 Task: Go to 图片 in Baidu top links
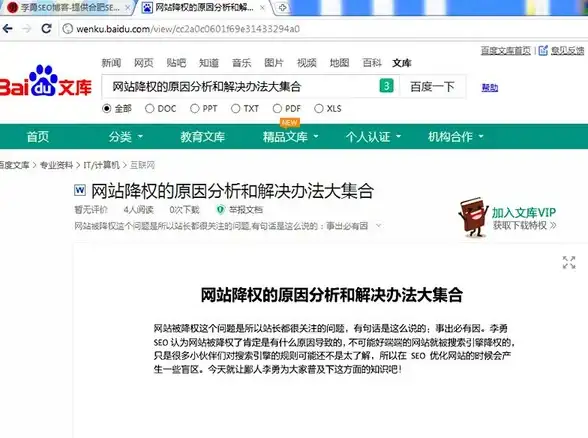(274, 63)
